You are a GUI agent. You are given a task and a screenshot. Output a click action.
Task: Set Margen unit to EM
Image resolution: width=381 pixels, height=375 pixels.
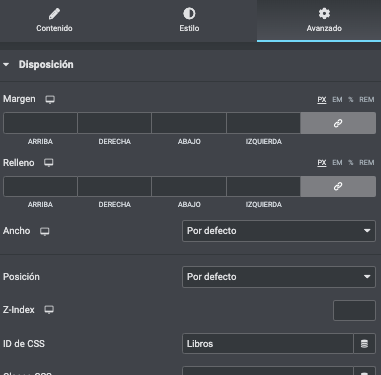(337, 100)
